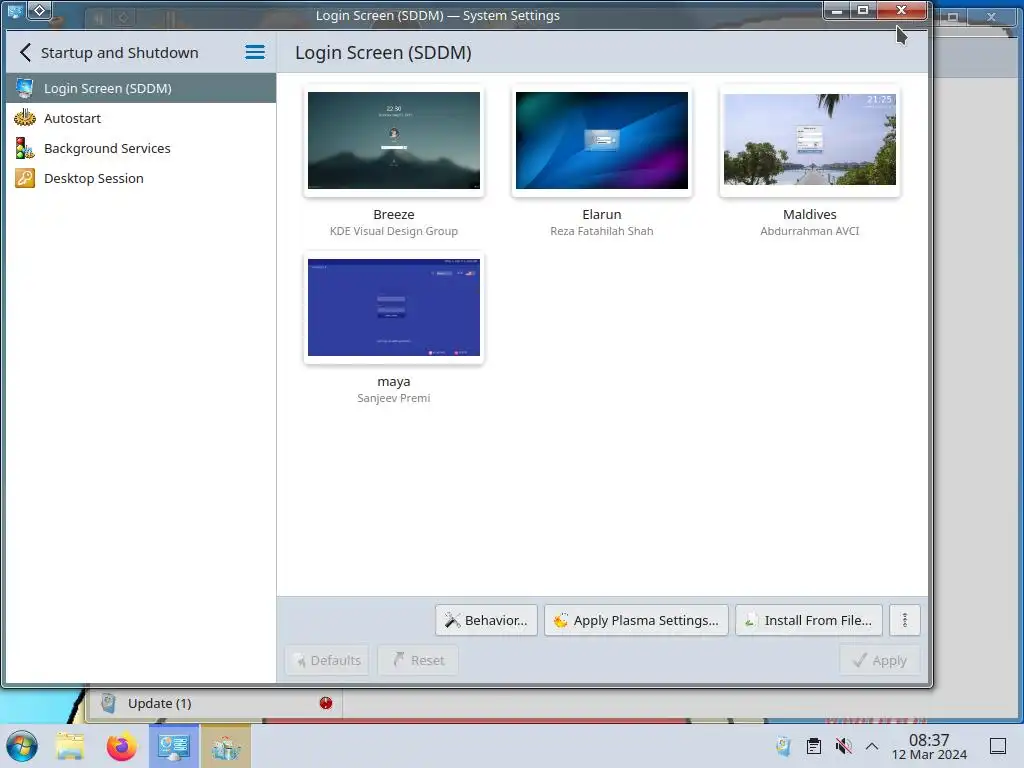Click the Autostart gear icon
The image size is (1024, 768).
pos(25,118)
